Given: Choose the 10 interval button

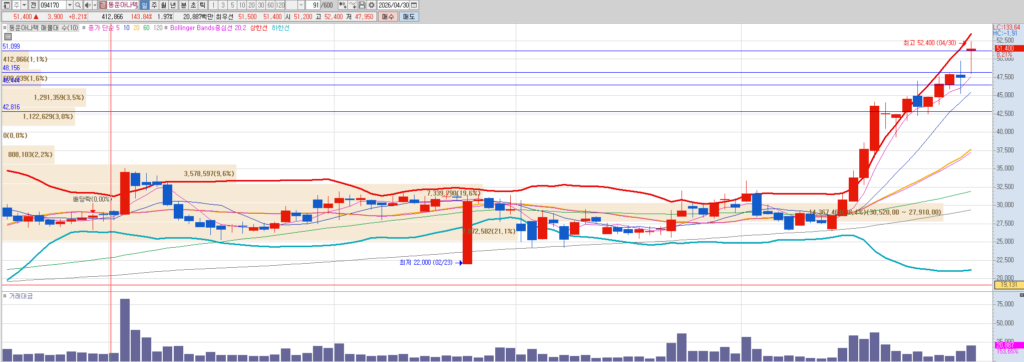Looking at the screenshot, I should 242,5.
